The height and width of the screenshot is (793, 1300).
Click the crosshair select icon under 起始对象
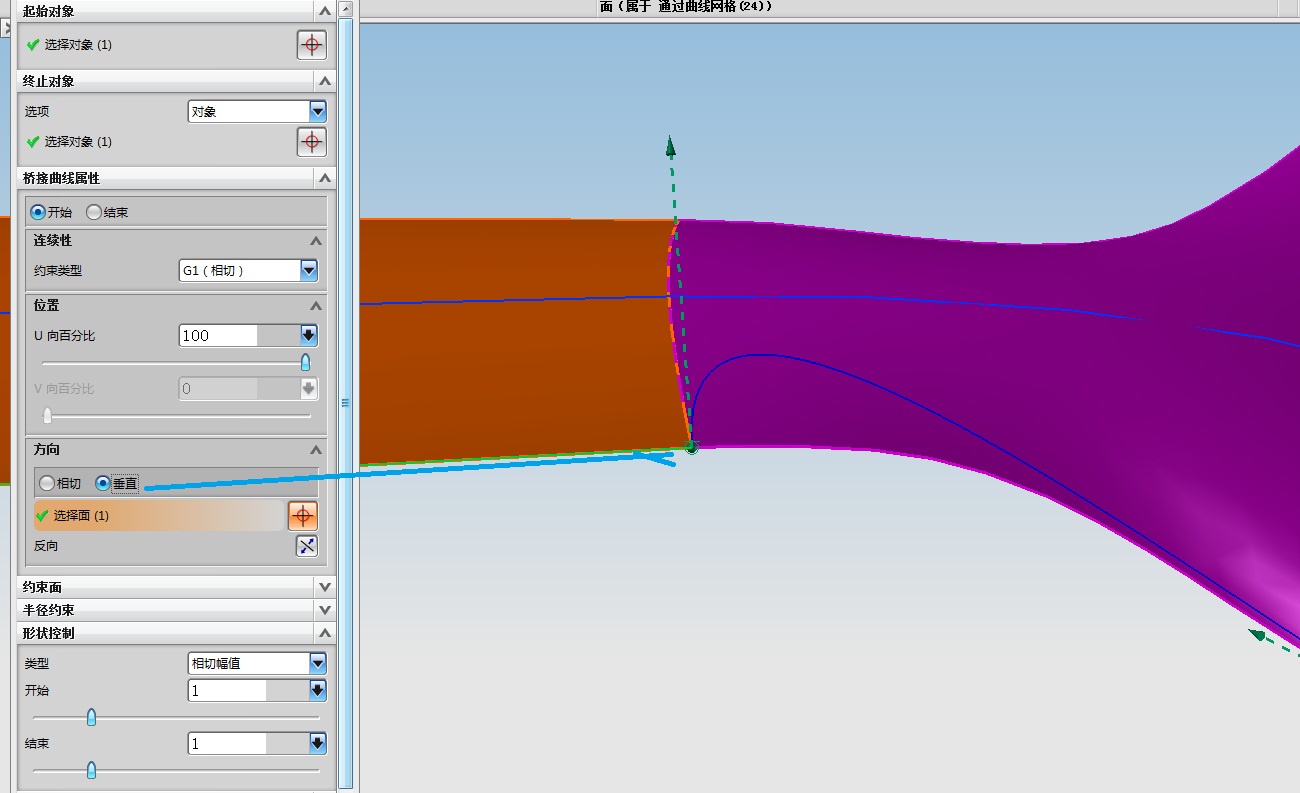pyautogui.click(x=312, y=45)
